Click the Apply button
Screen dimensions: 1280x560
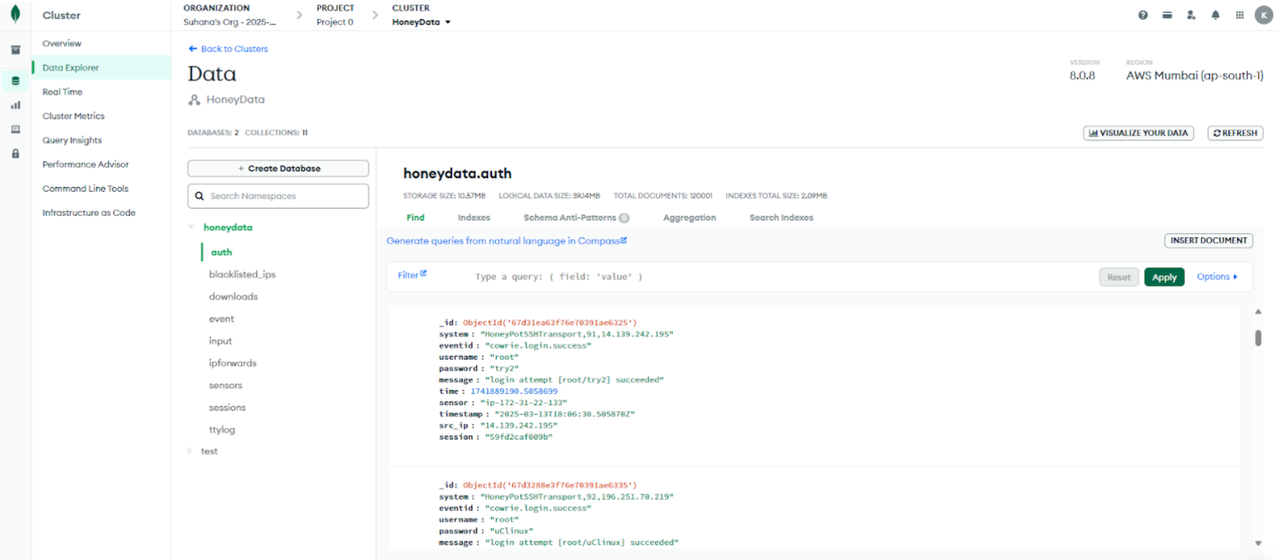(1164, 277)
